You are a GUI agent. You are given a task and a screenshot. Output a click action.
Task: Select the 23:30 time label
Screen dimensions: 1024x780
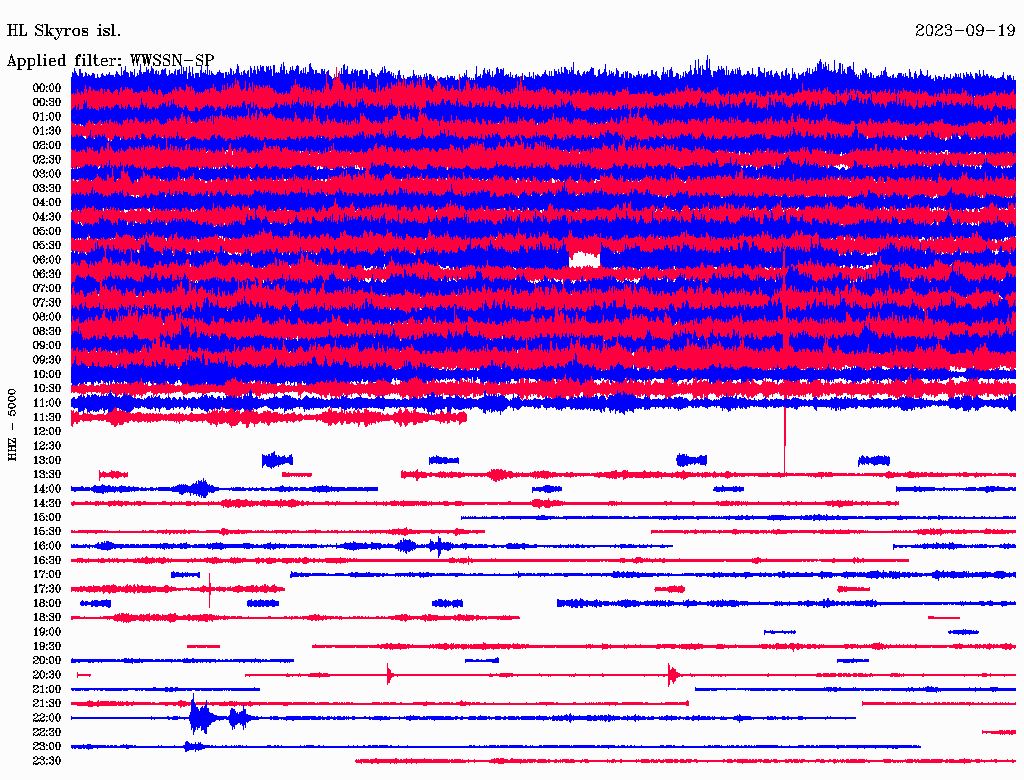[x=47, y=760]
